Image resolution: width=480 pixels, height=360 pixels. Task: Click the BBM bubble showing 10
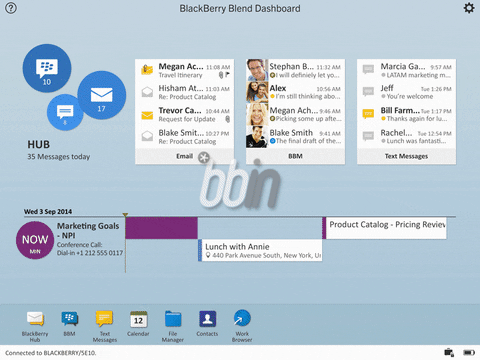[x=47, y=68]
